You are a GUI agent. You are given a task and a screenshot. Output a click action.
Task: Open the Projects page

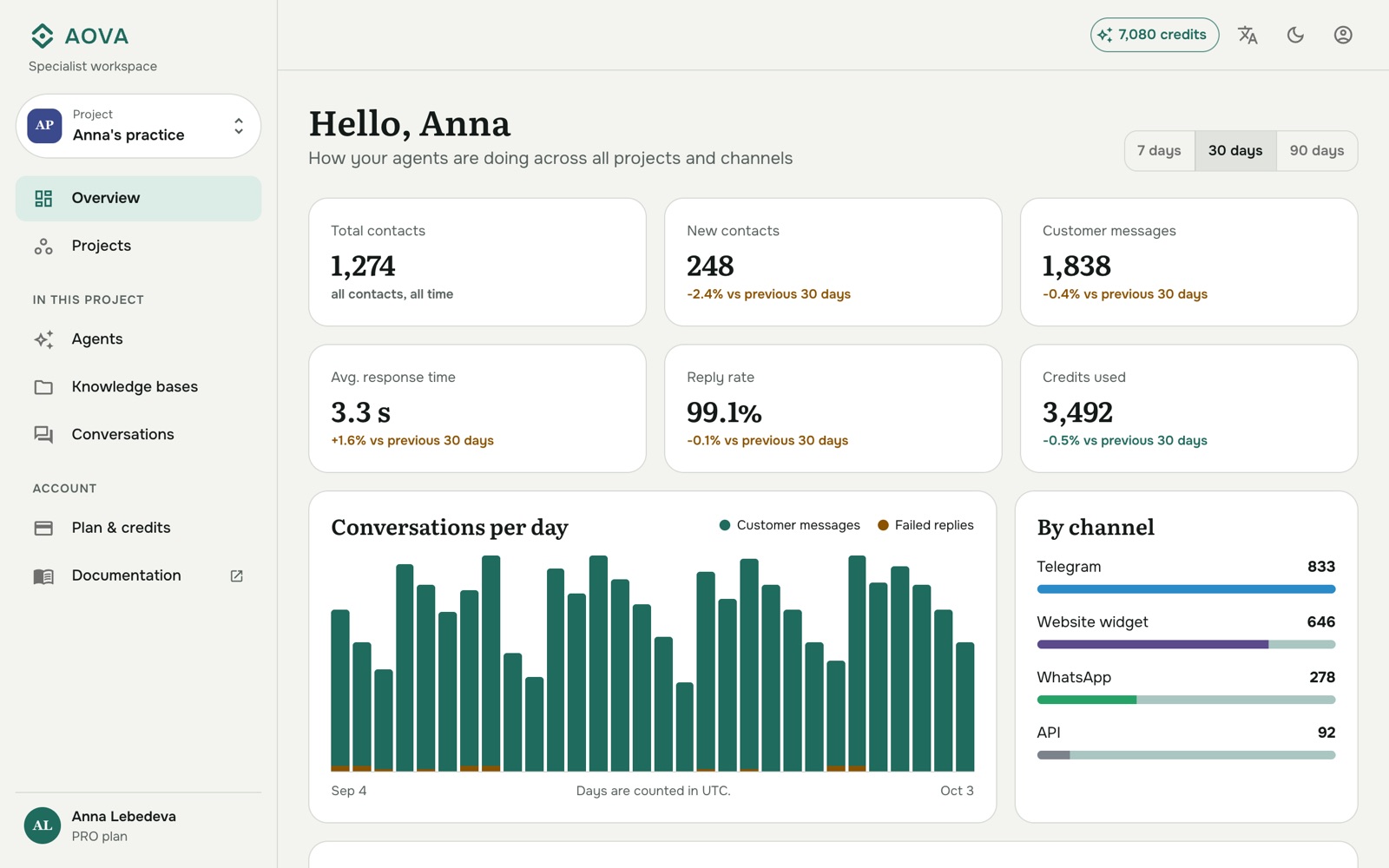[138, 246]
